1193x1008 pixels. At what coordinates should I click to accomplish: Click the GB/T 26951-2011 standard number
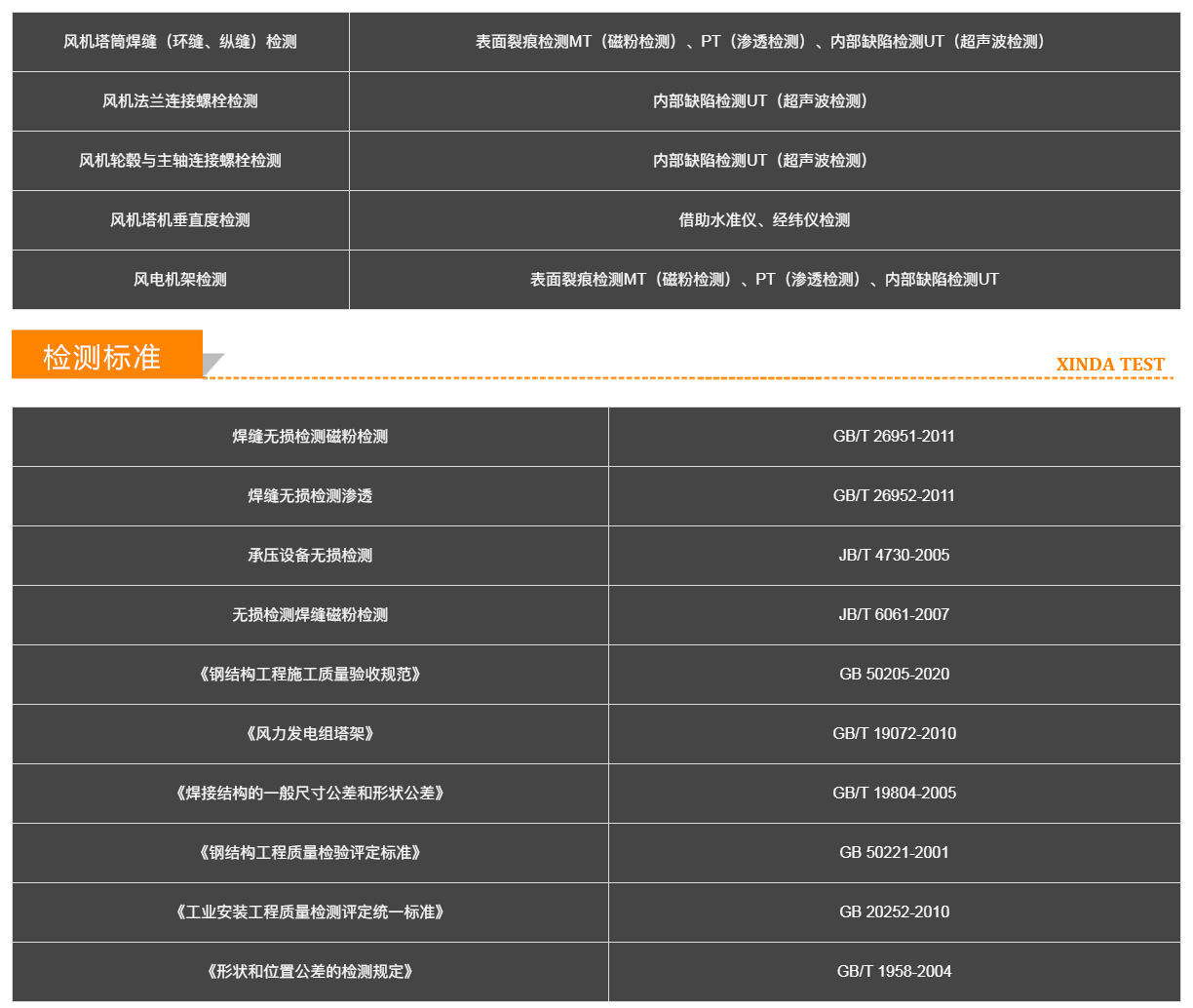pyautogui.click(x=894, y=437)
